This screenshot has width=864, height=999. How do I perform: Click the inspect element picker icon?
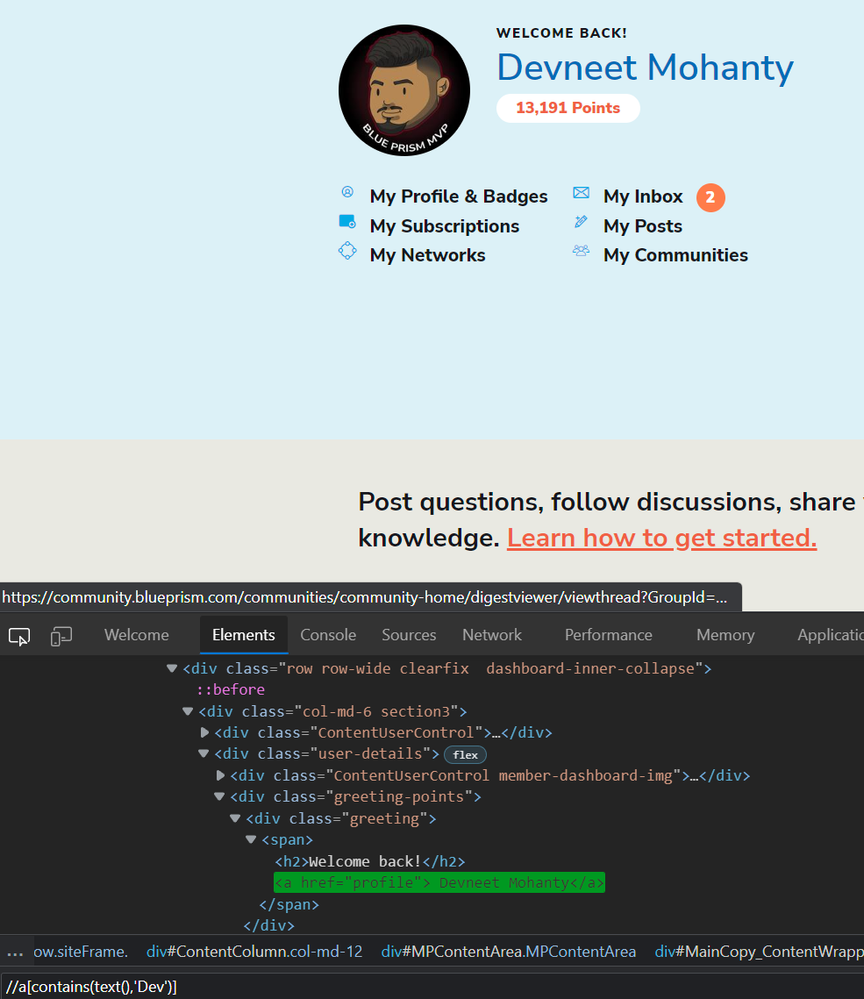pos(19,636)
